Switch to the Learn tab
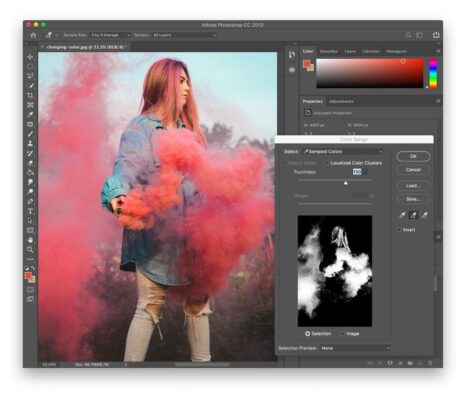 [x=350, y=51]
